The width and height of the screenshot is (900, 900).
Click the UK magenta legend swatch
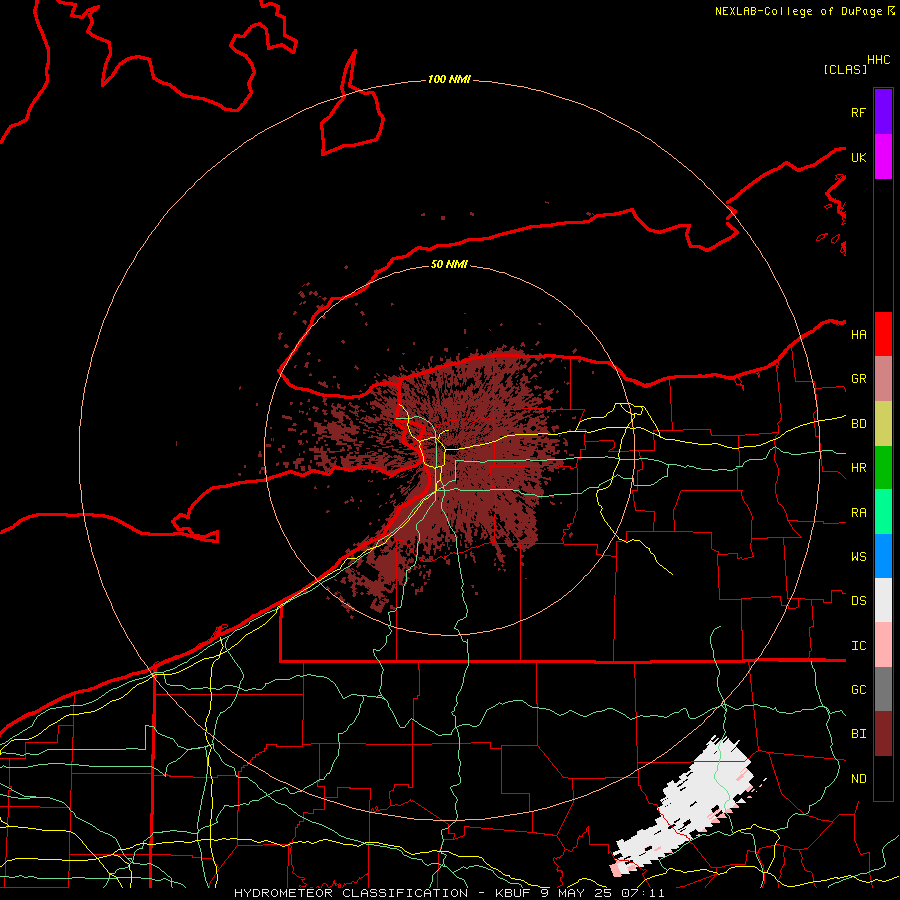point(883,157)
